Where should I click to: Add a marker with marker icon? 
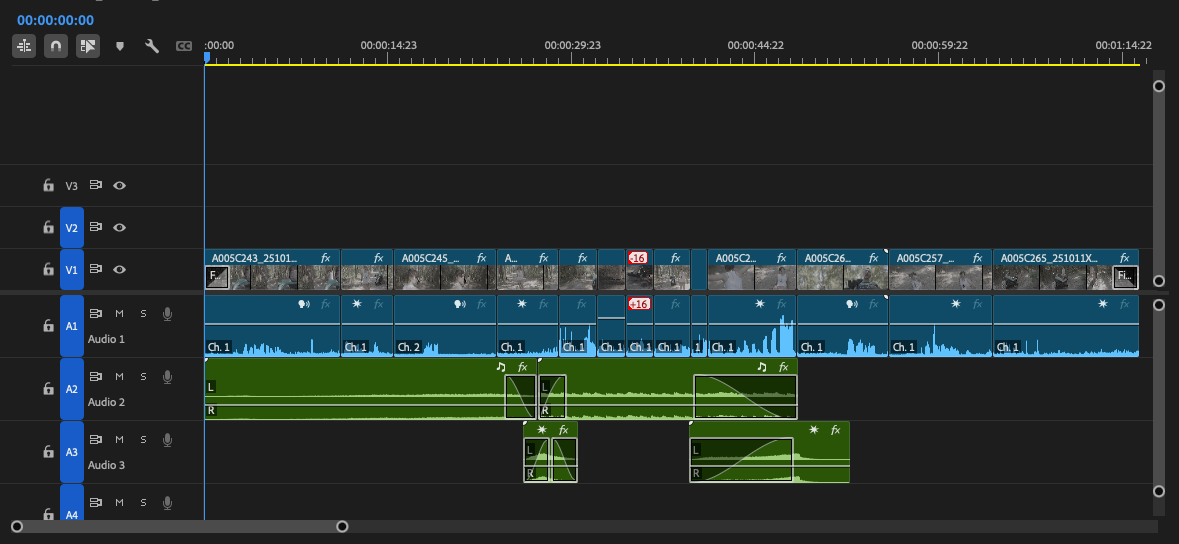120,46
